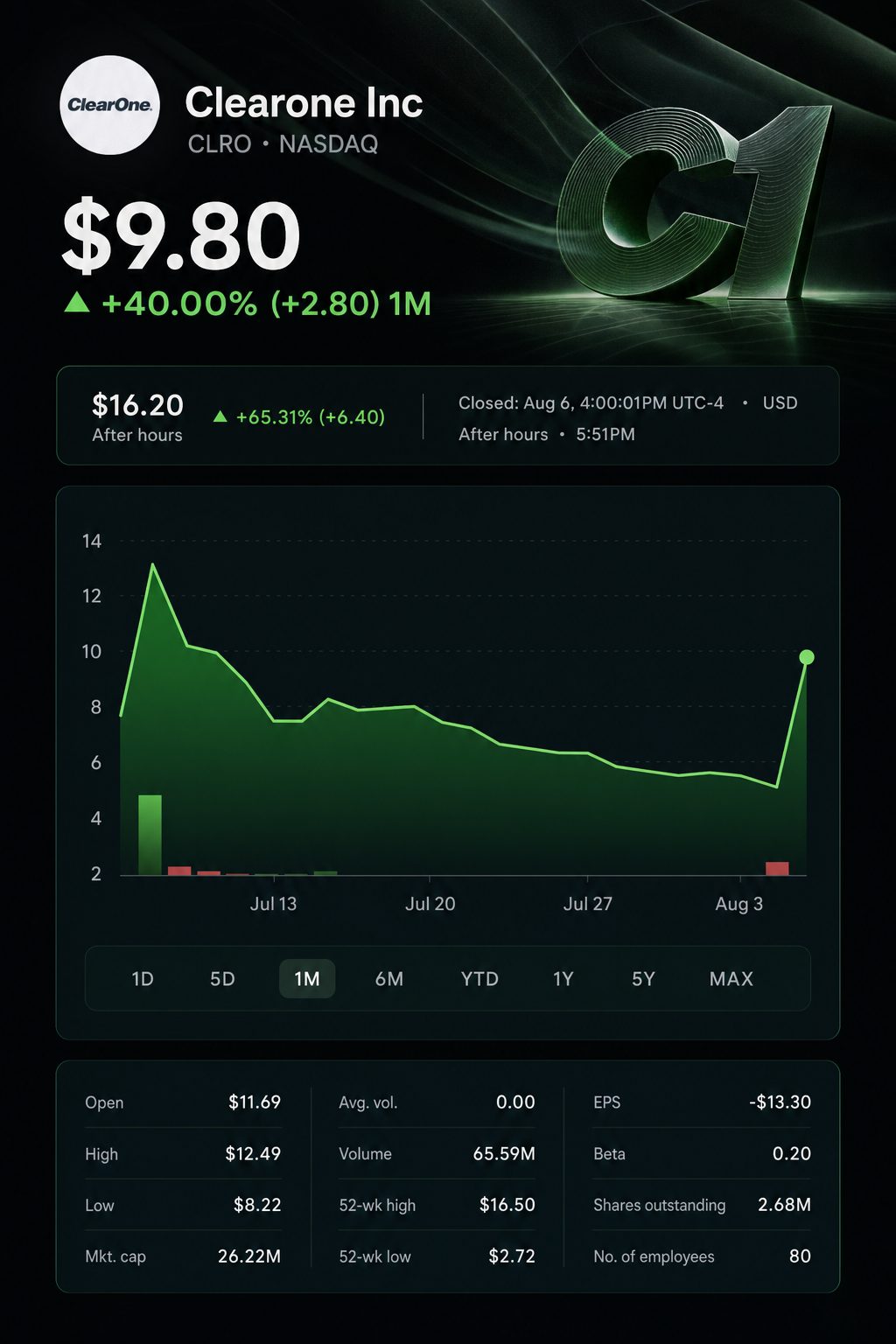Click the Clearone Inc company name
The height and width of the screenshot is (1344, 896).
pos(304,103)
